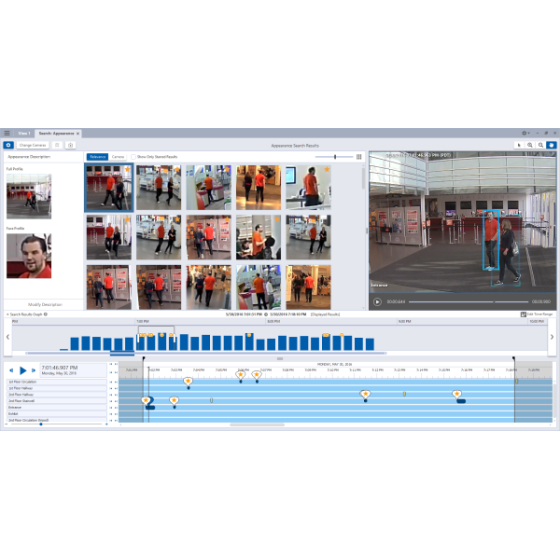Open fourth top-row result of man from behind
Screen dimensions: 560x560
point(259,187)
